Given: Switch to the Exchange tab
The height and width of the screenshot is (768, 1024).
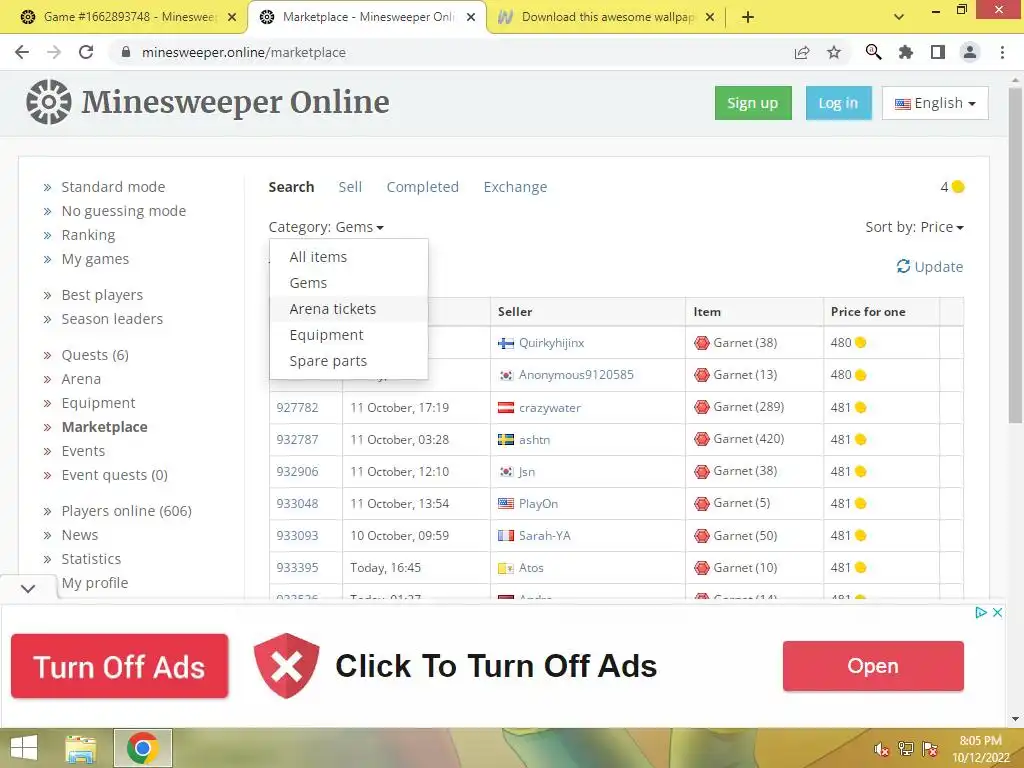Looking at the screenshot, I should [515, 187].
